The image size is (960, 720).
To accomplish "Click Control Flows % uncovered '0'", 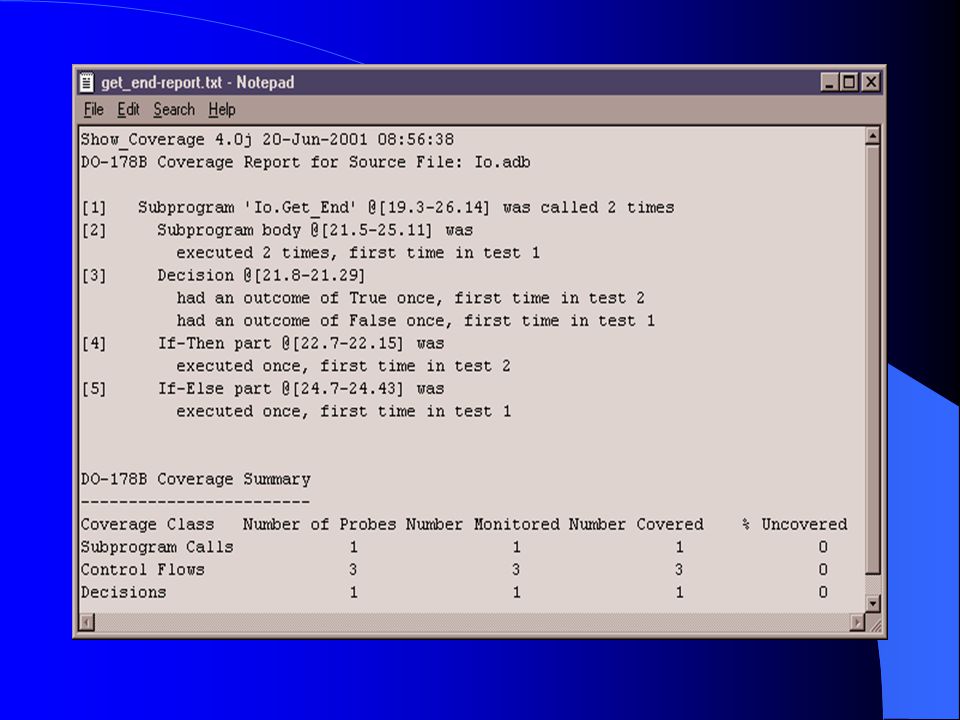I will pos(823,570).
